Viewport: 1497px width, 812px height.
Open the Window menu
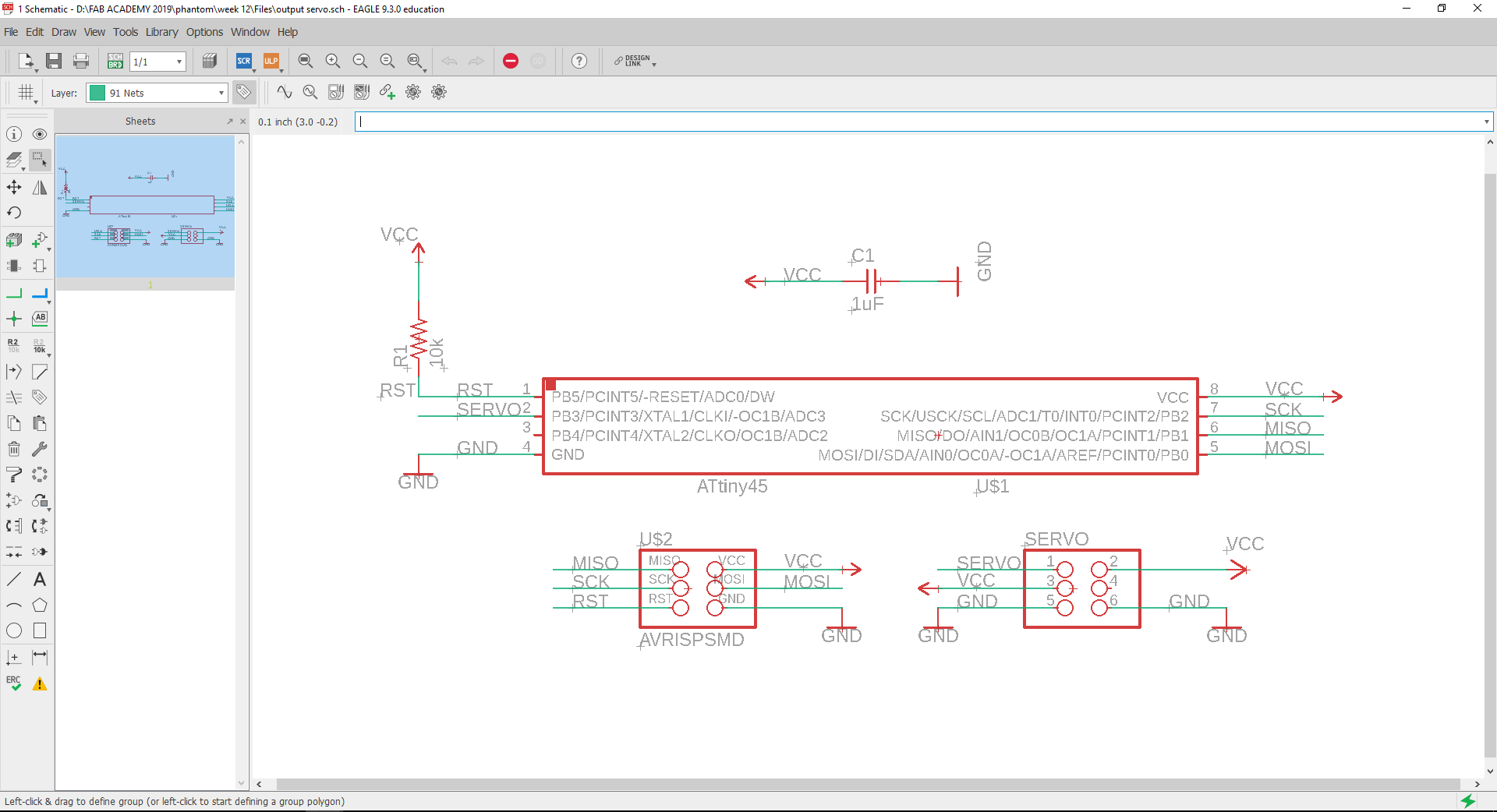[250, 32]
